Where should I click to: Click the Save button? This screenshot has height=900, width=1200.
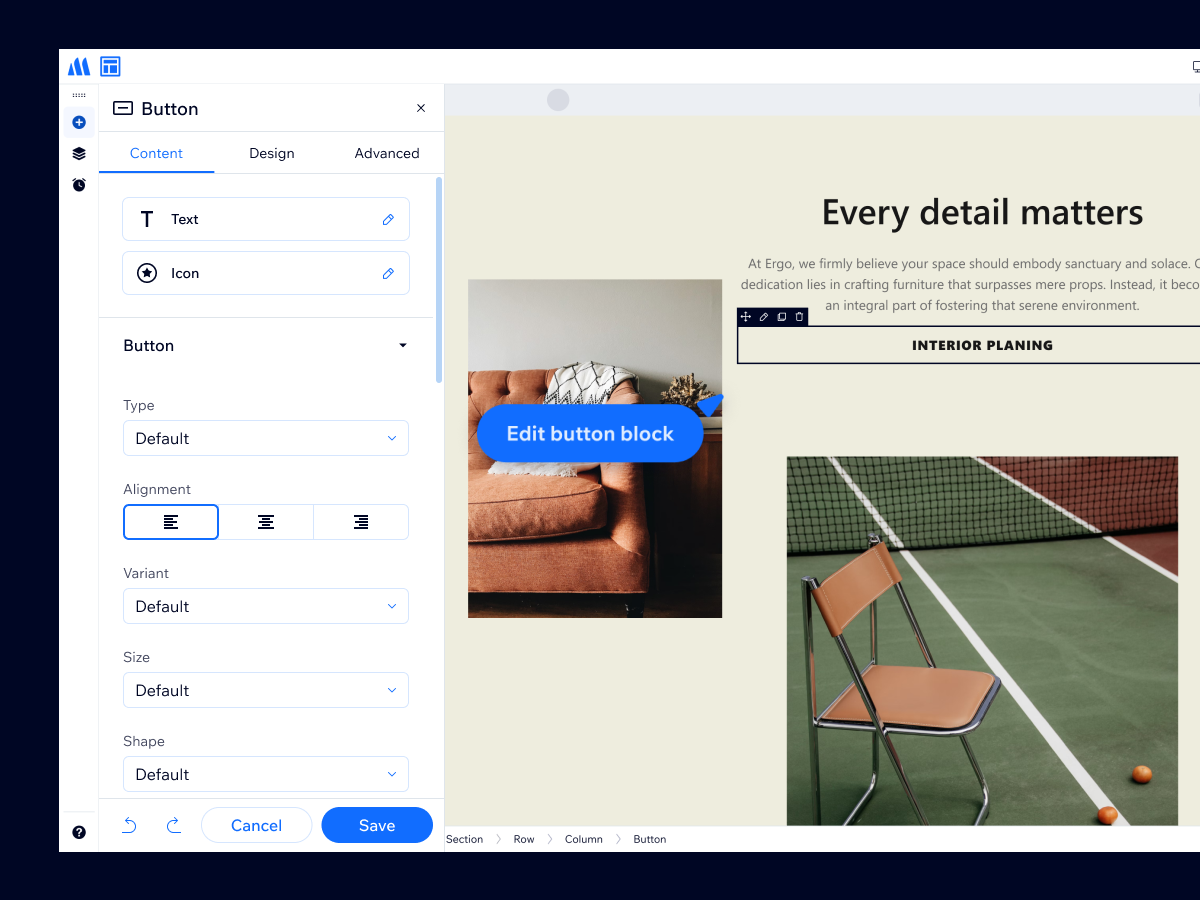pos(377,825)
